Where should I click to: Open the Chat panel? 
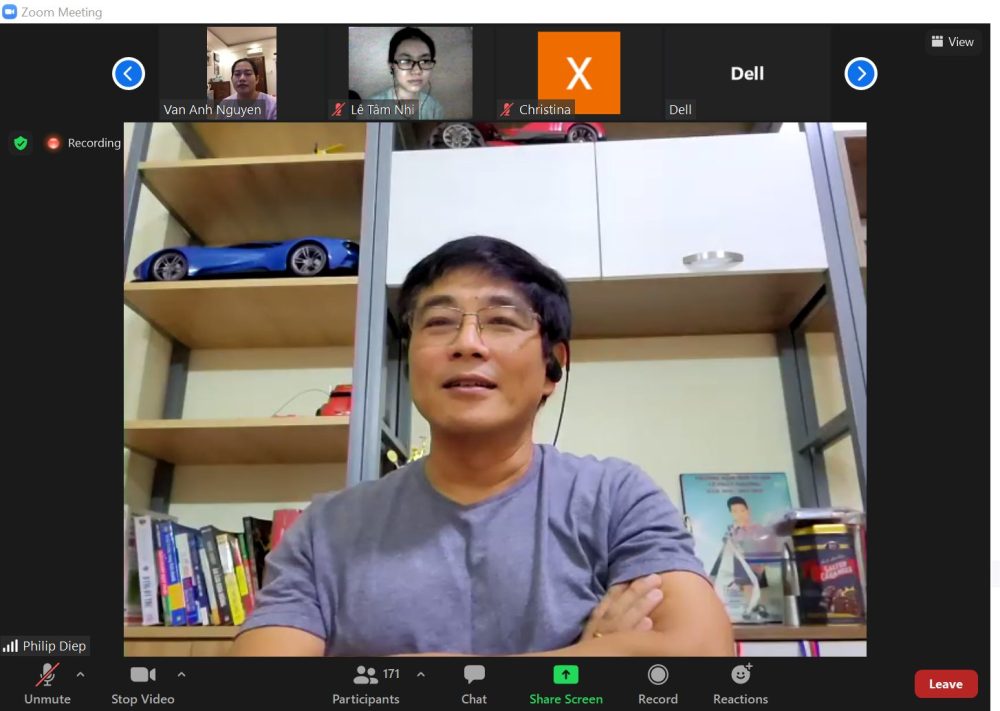[474, 684]
